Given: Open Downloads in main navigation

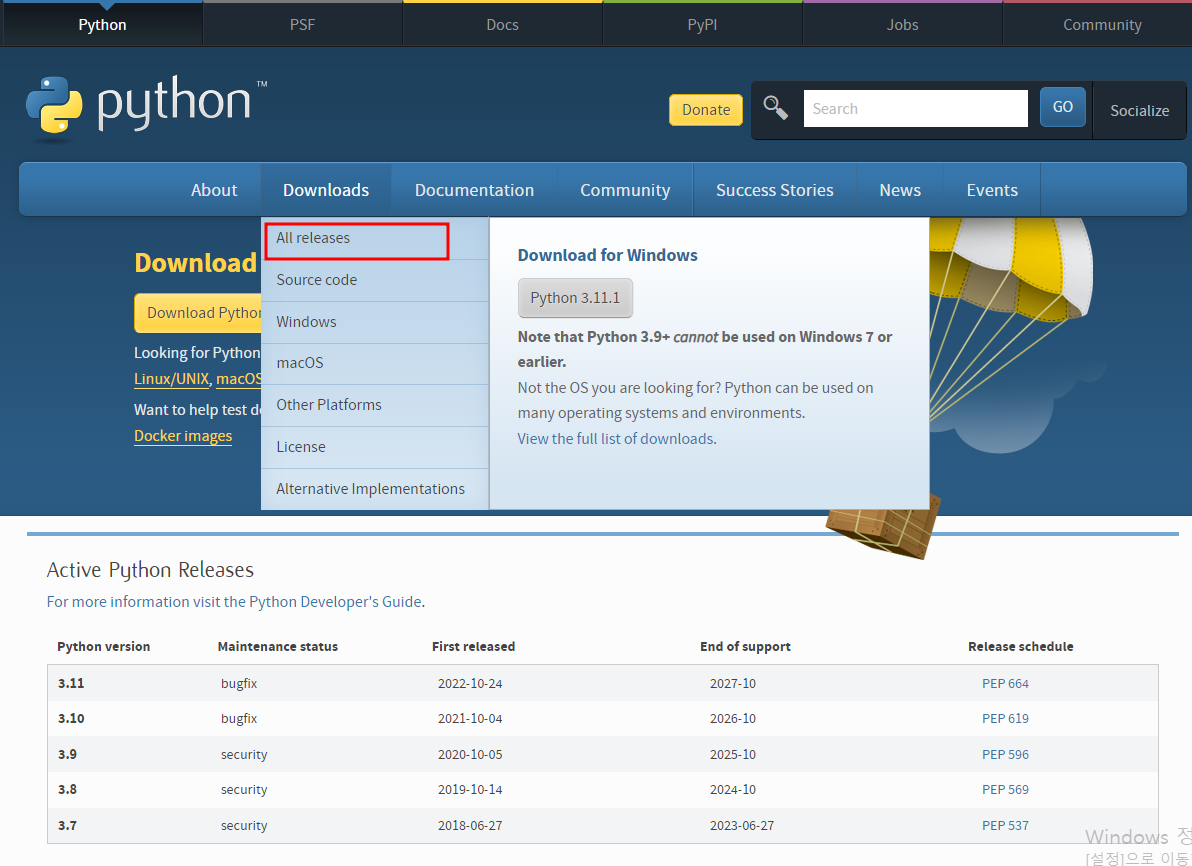Looking at the screenshot, I should point(325,190).
